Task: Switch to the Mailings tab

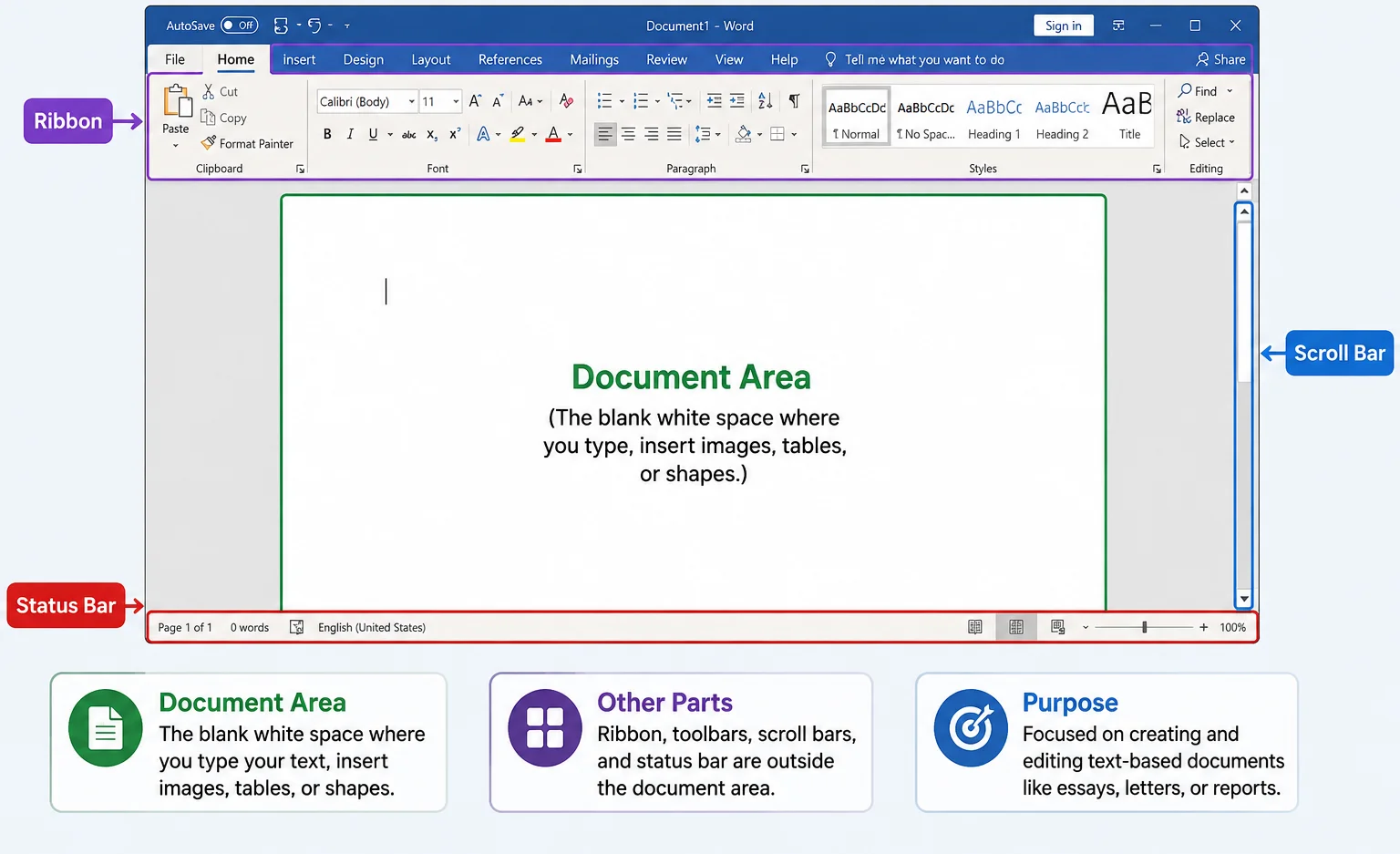Action: pos(594,59)
